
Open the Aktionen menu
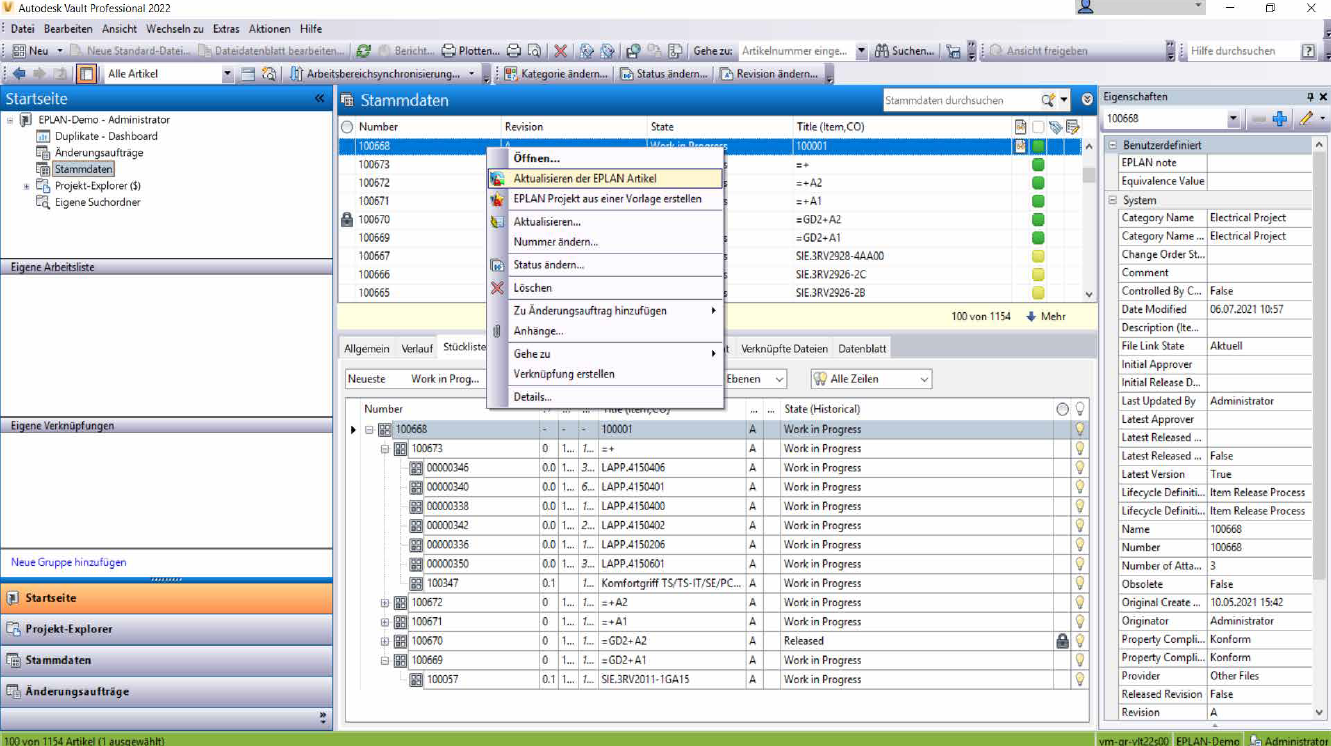click(x=271, y=29)
